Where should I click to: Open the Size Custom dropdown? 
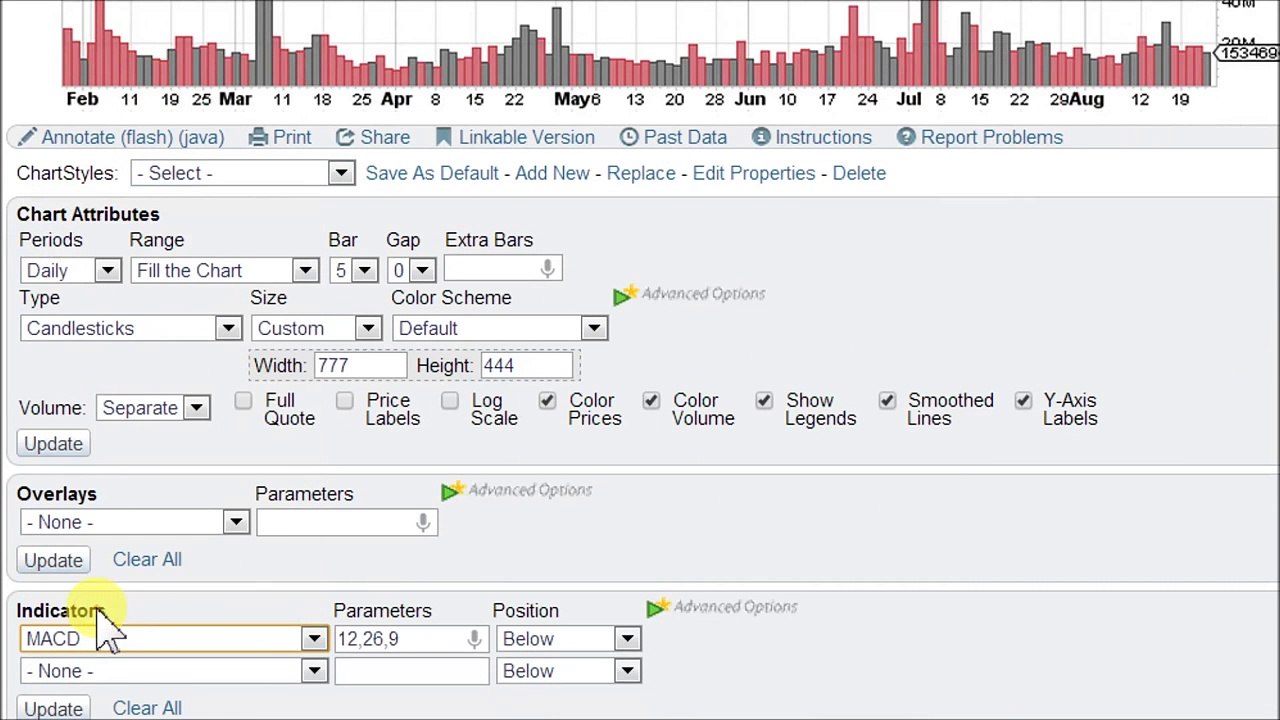[x=316, y=328]
